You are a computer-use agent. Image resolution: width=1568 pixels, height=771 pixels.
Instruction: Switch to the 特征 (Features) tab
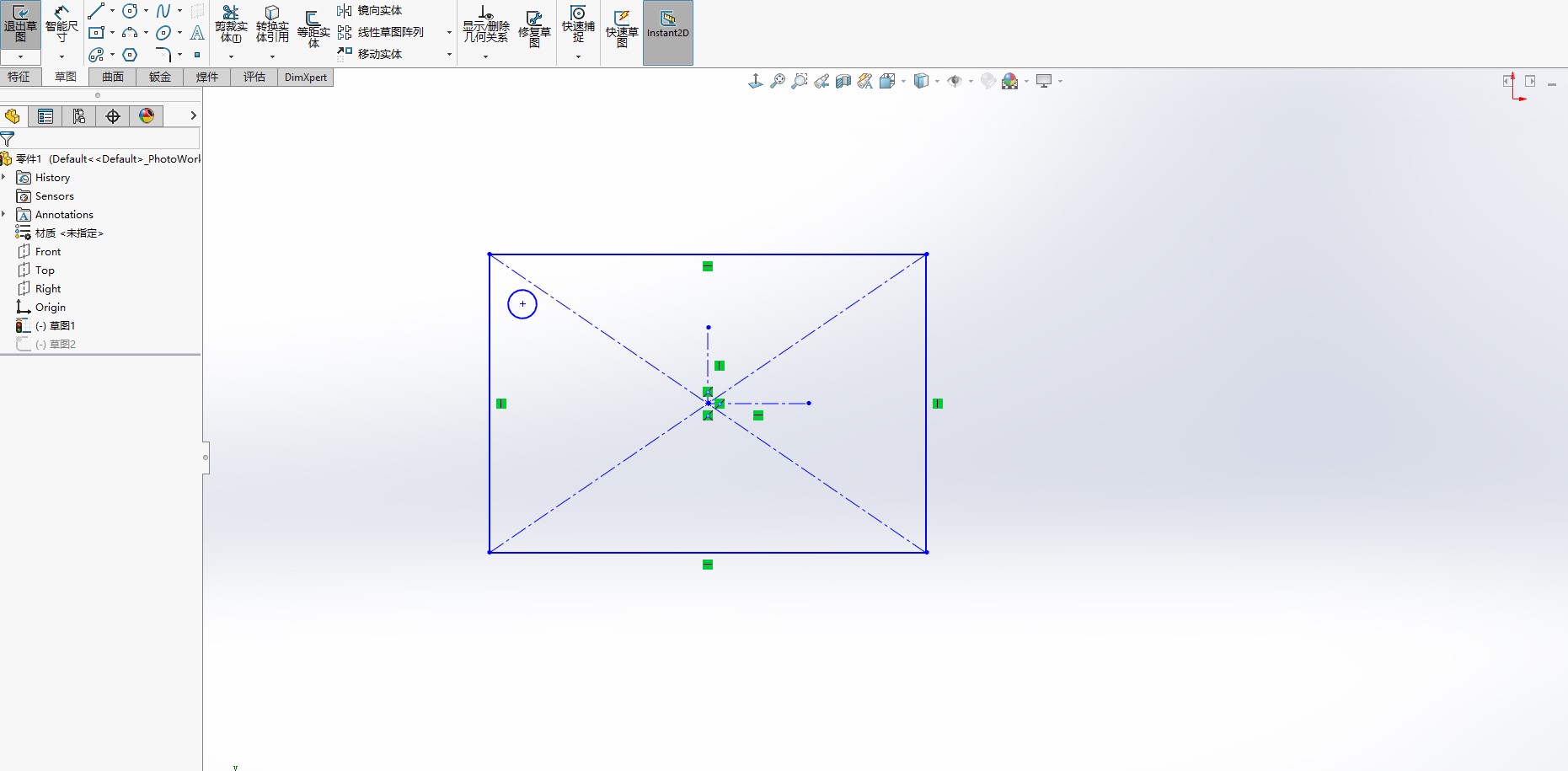tap(19, 78)
